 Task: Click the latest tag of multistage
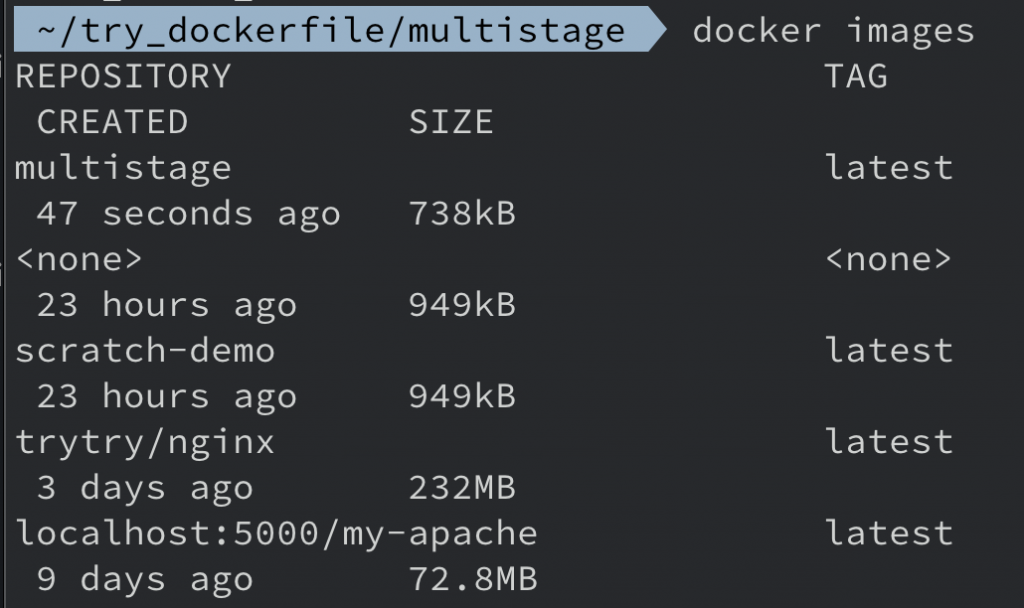point(889,167)
